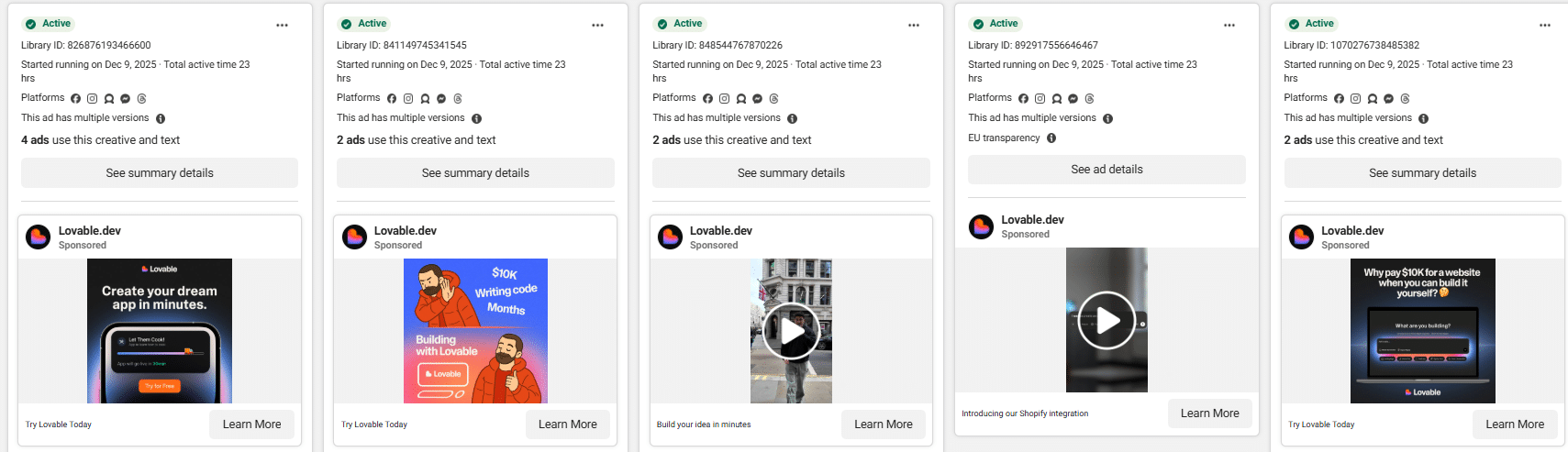This screenshot has height=452, width=1568.
Task: Click the EU transparency info icon
Action: (x=1051, y=138)
